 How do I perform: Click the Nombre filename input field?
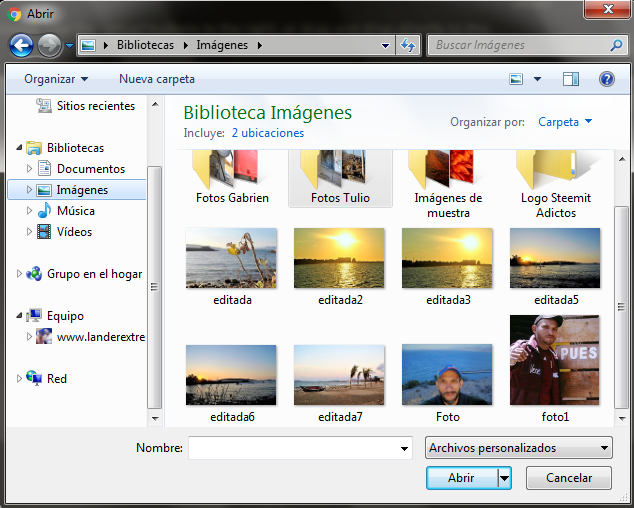coord(300,448)
